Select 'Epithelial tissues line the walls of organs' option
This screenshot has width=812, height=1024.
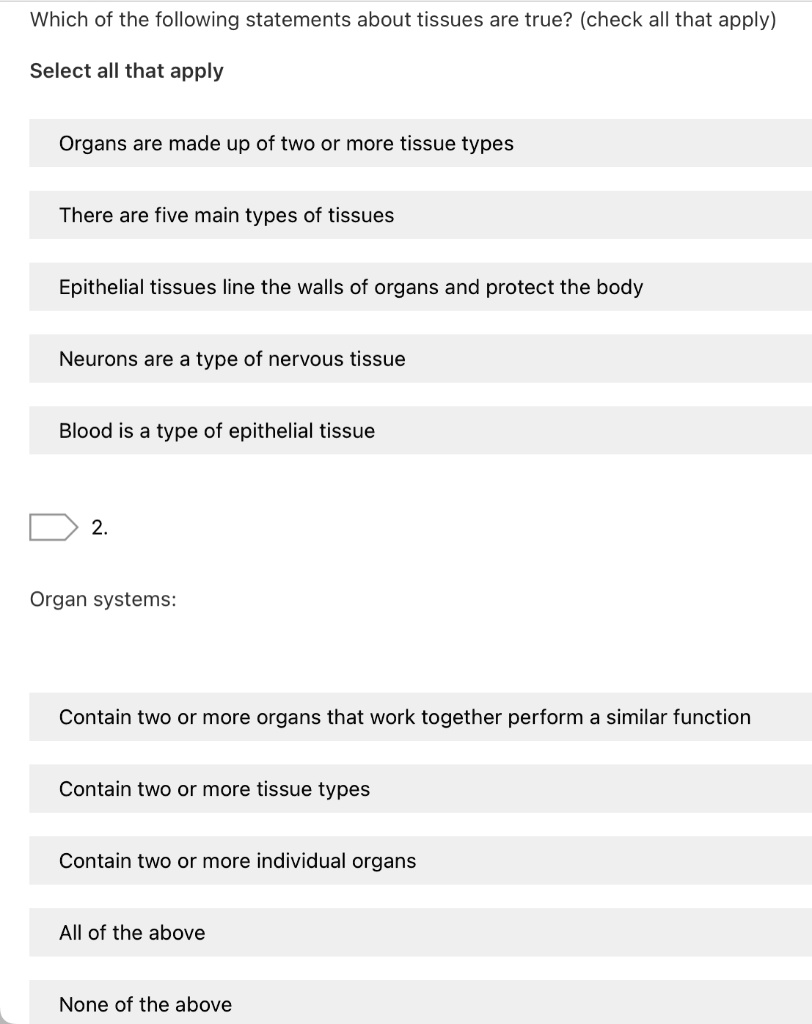tap(350, 287)
